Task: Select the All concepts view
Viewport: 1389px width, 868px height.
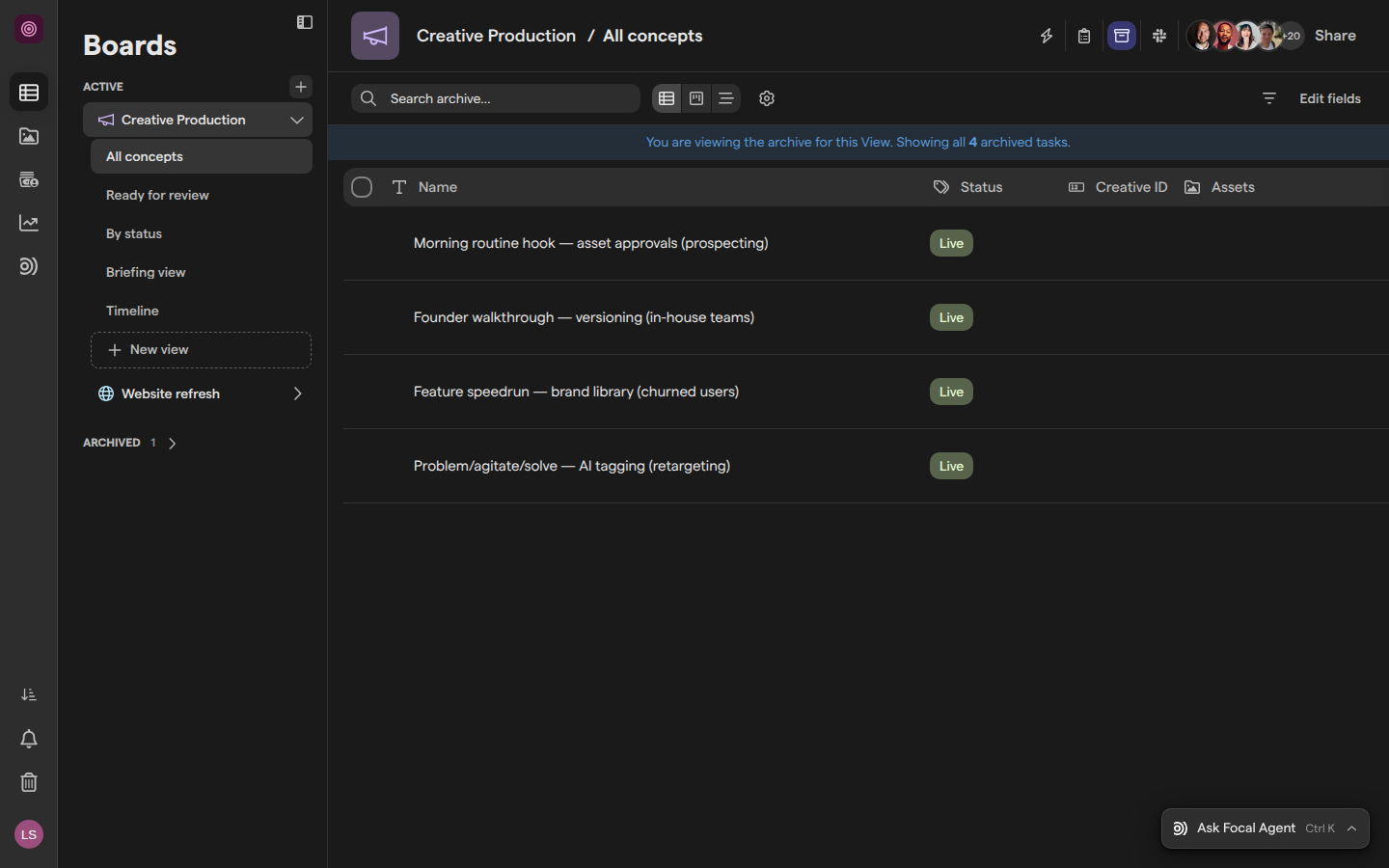Action: point(202,156)
